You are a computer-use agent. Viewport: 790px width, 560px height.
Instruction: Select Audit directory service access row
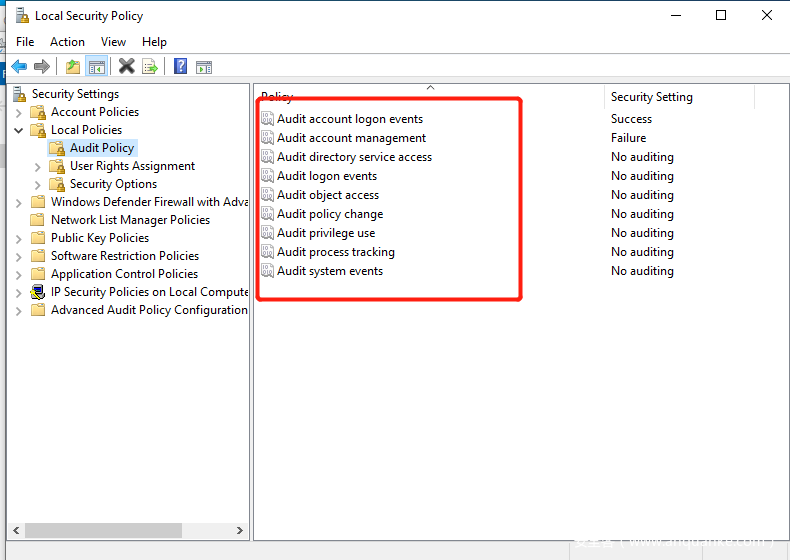354,157
